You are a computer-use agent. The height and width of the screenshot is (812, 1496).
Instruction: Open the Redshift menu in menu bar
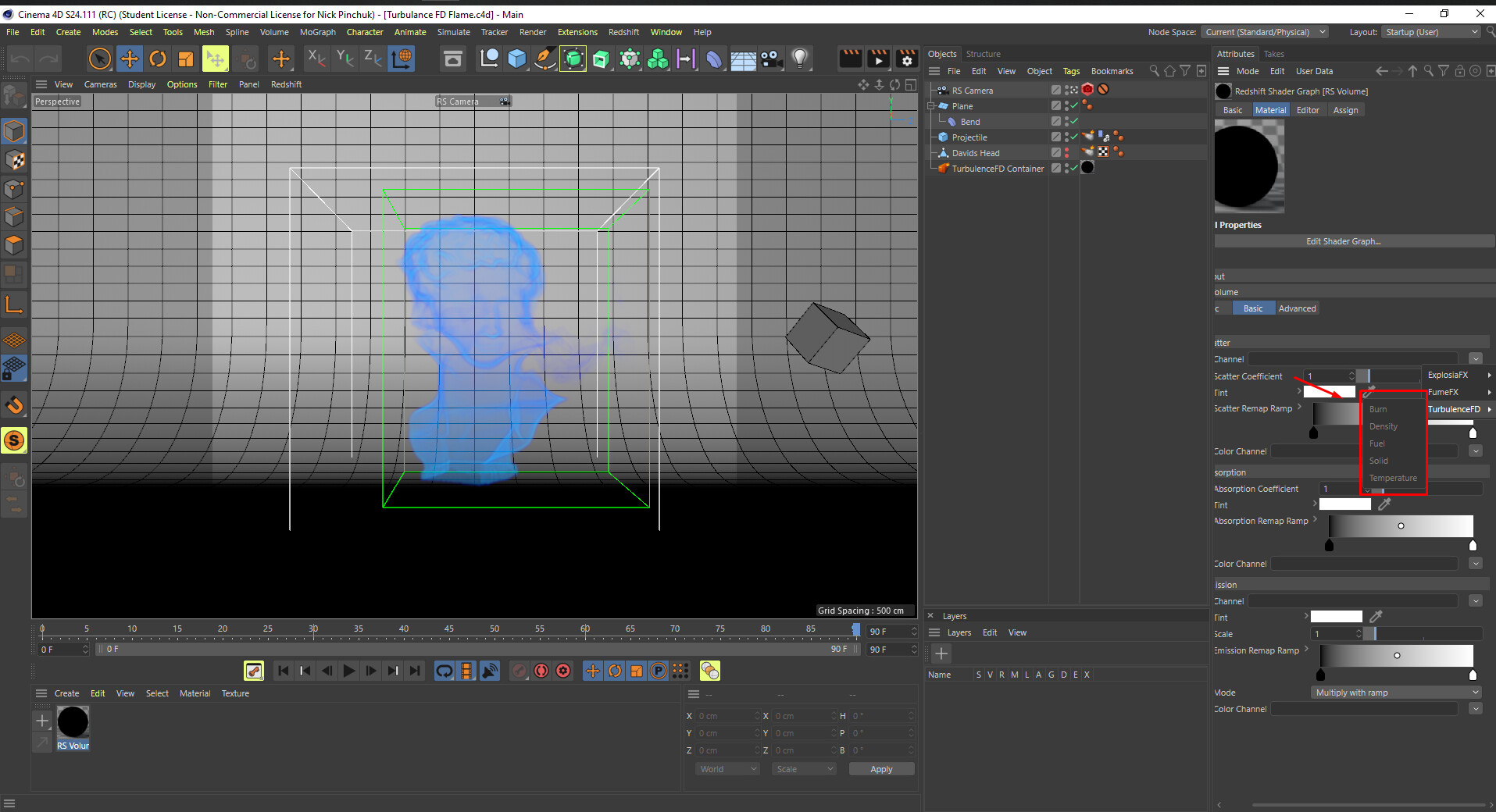[x=623, y=32]
